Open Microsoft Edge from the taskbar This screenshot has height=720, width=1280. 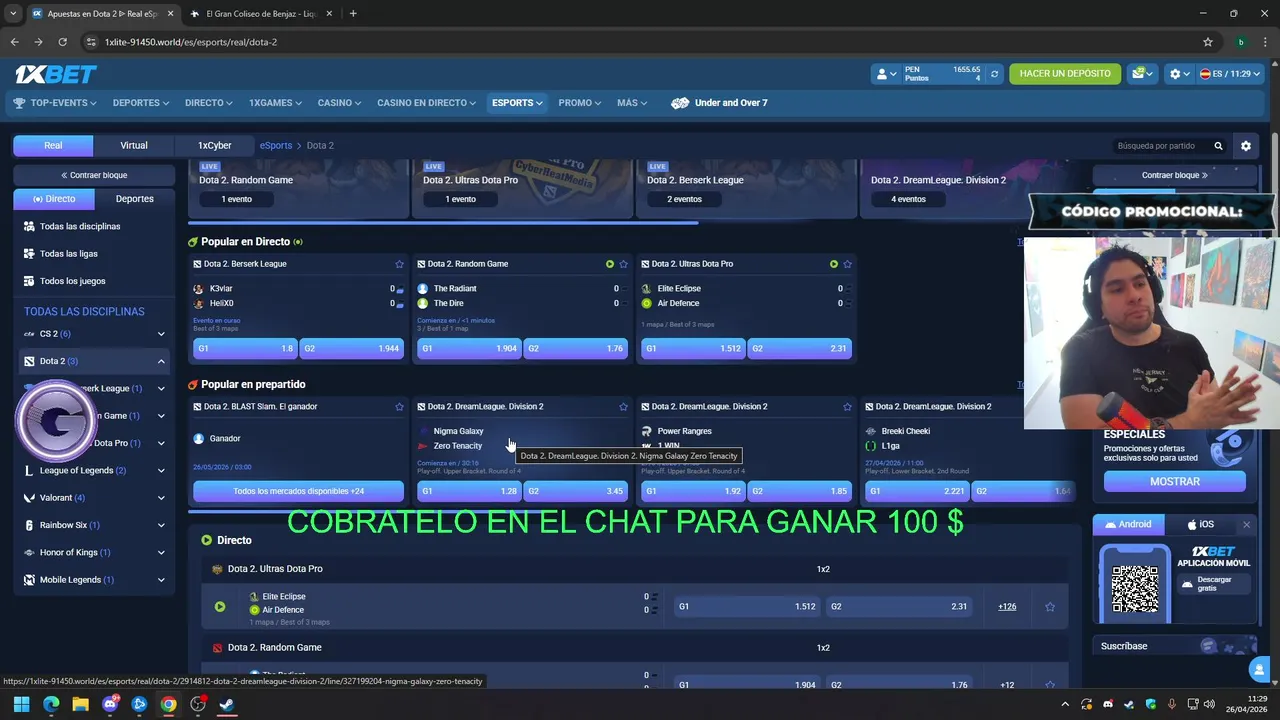point(51,704)
